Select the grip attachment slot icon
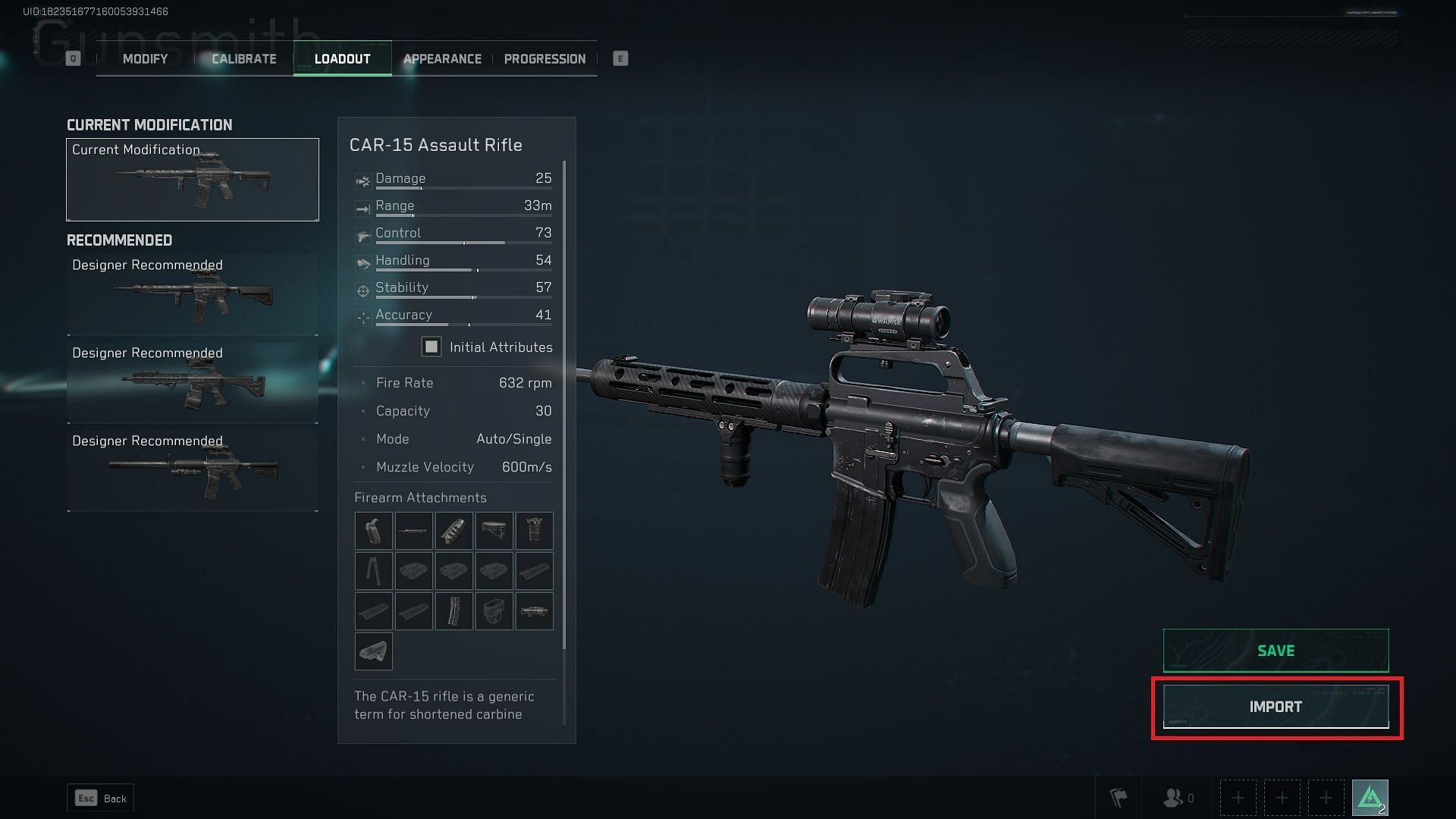The width and height of the screenshot is (1456, 819). (x=374, y=530)
